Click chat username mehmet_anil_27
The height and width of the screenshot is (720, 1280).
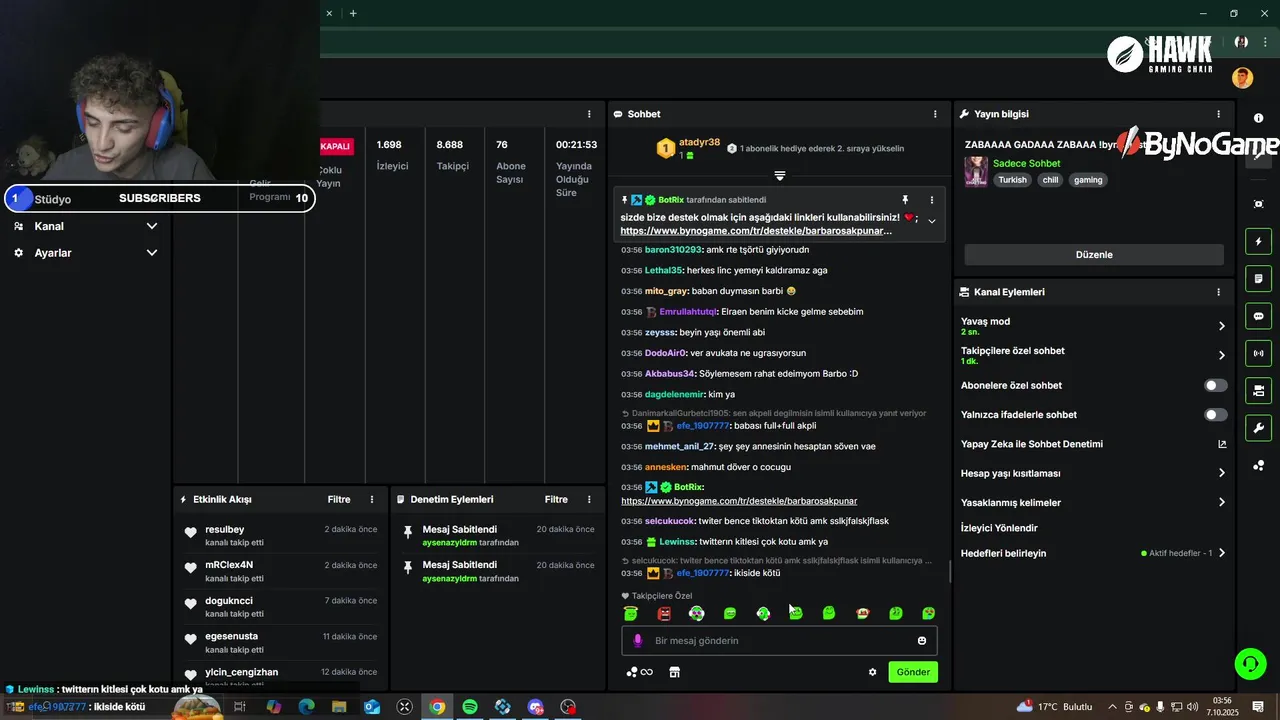pos(680,446)
